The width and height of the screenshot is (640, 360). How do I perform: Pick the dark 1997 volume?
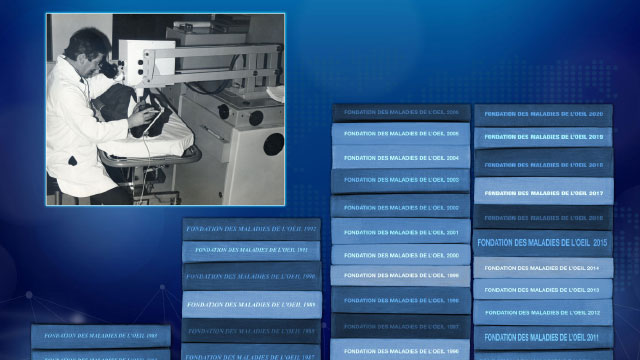tap(400, 326)
